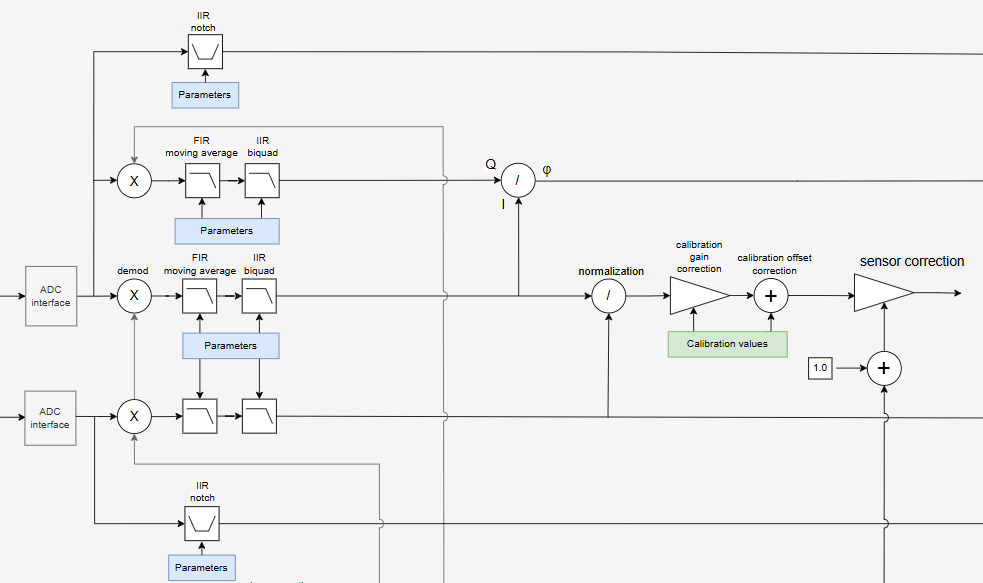
Task: Click the demod multiplier circle
Action: tap(134, 296)
